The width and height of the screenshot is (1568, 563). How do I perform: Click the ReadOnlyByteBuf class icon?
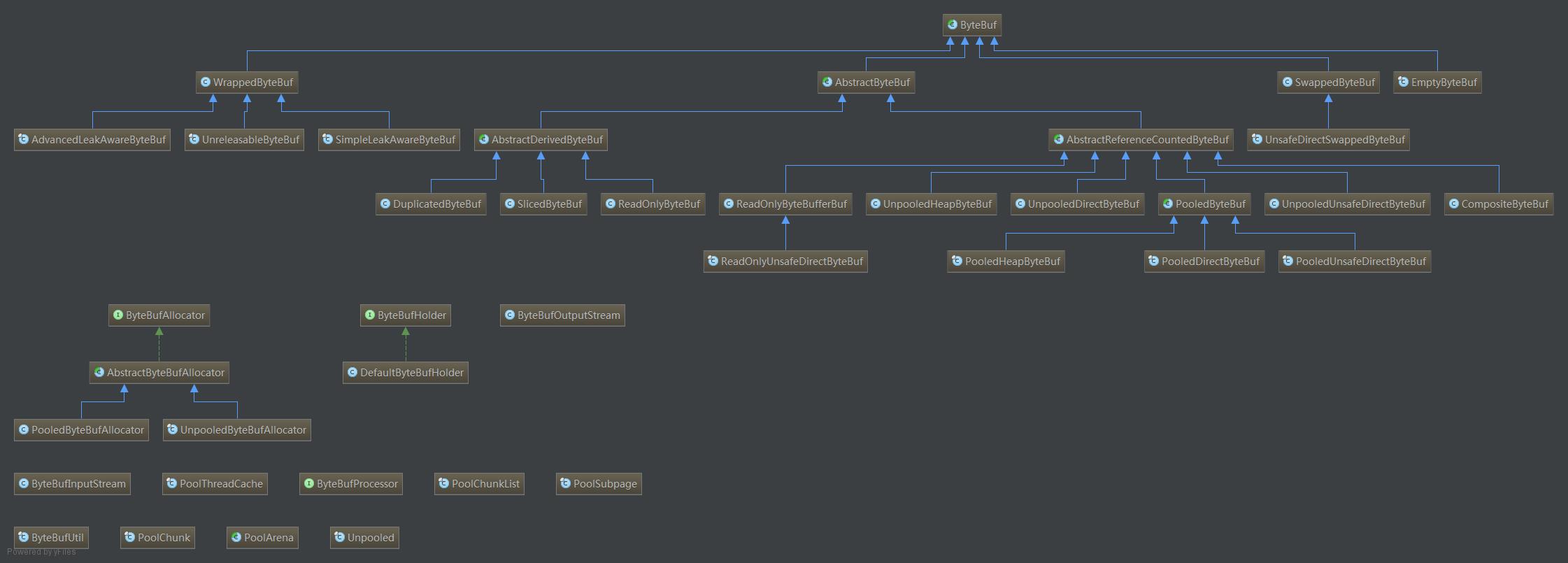click(610, 204)
